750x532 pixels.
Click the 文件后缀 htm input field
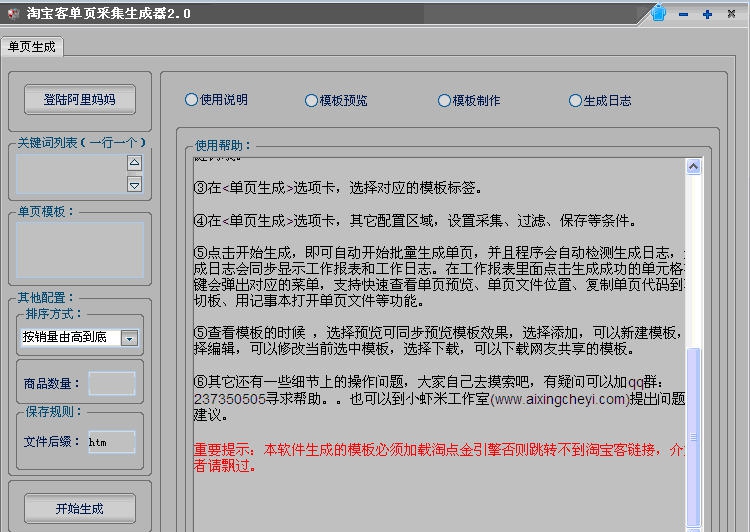pos(111,442)
